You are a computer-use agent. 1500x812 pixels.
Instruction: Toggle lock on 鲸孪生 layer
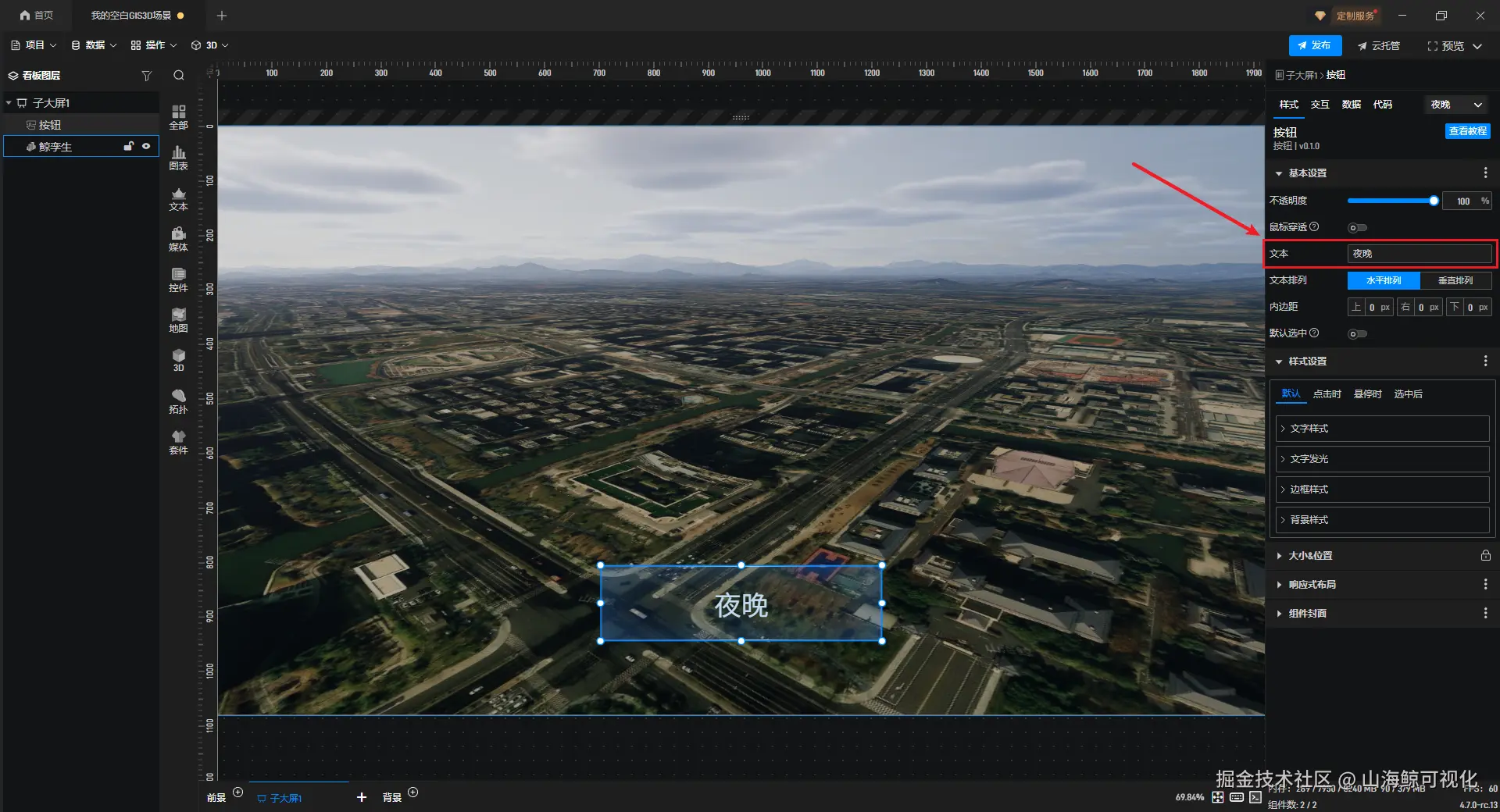129,146
